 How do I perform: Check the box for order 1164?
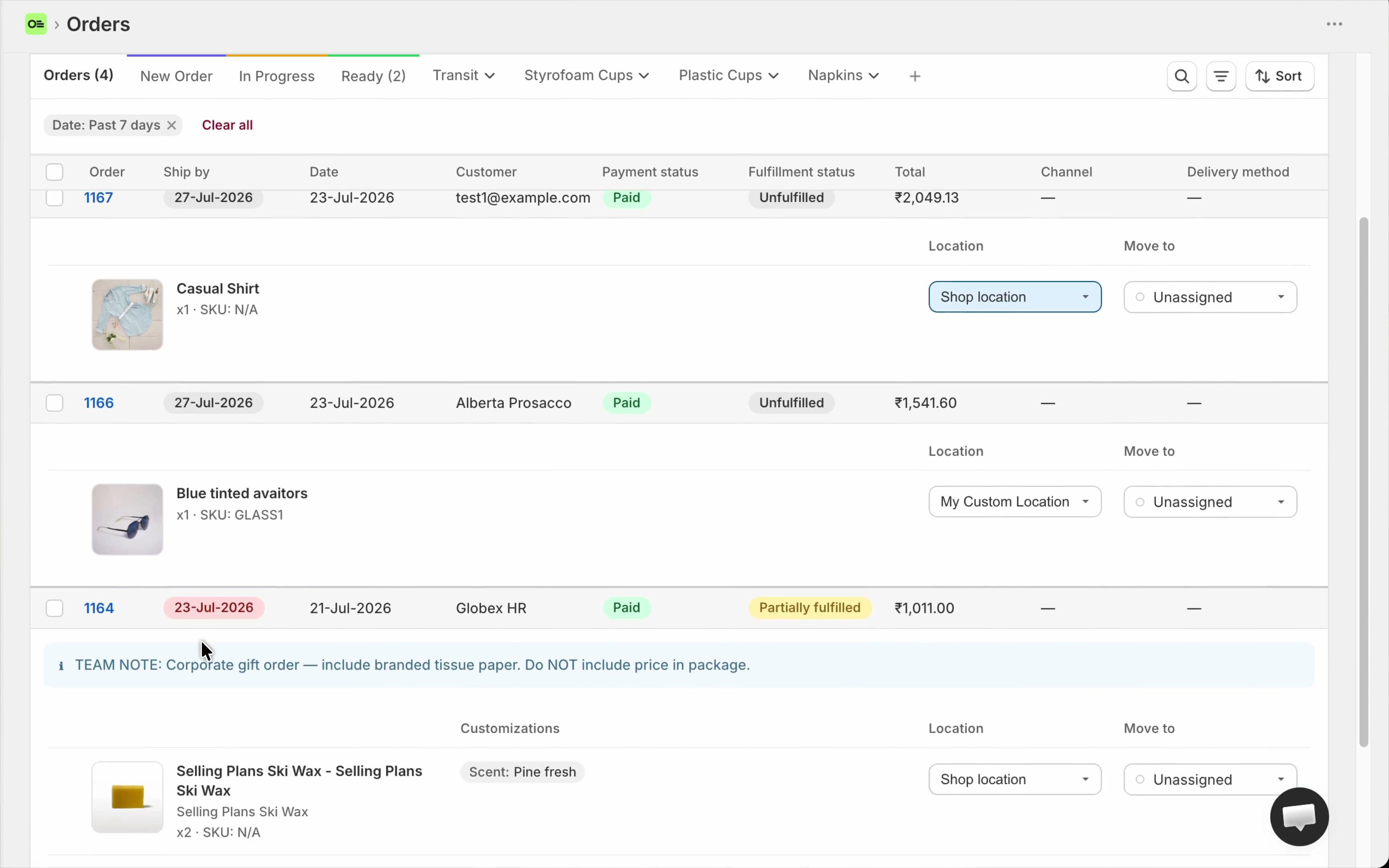(x=55, y=608)
